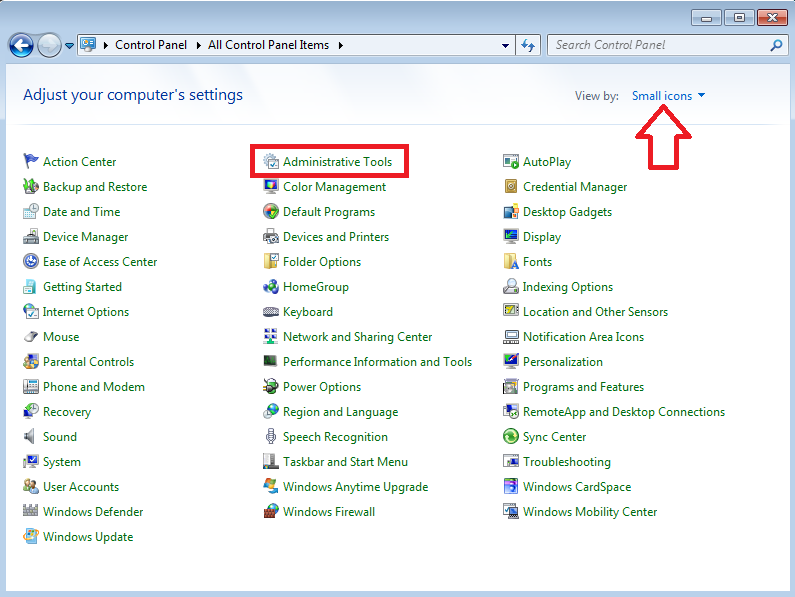Open the Desktop Gadgets link
Screen dimensions: 795x597
click(567, 212)
